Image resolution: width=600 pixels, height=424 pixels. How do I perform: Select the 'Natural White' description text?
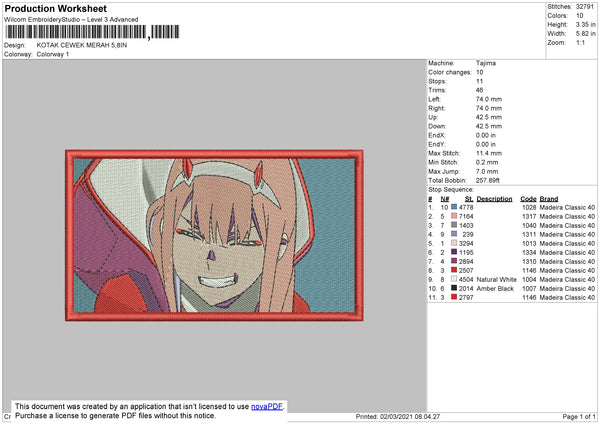click(496, 279)
